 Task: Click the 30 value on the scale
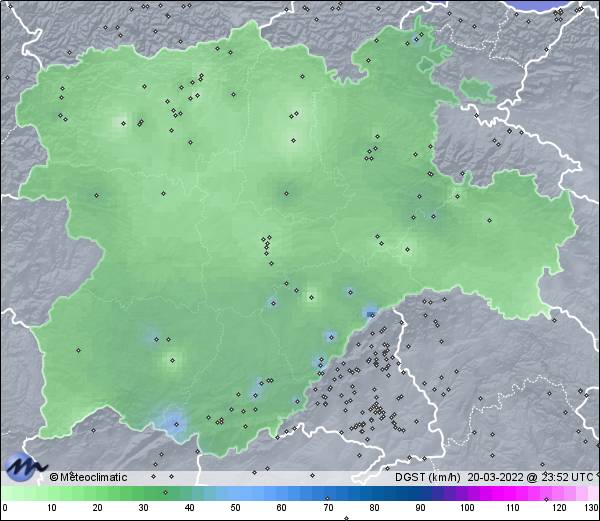click(143, 508)
